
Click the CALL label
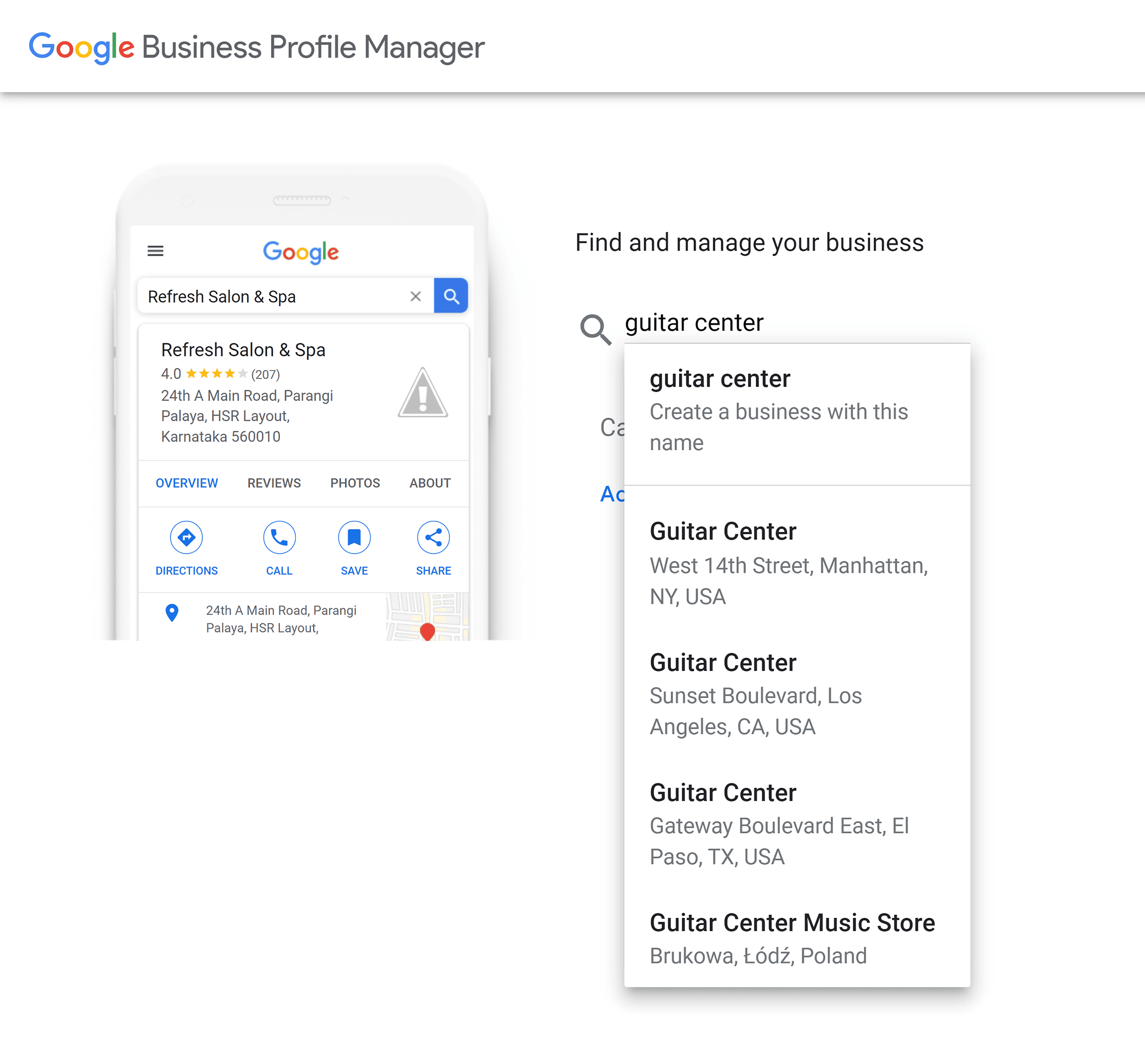(279, 571)
